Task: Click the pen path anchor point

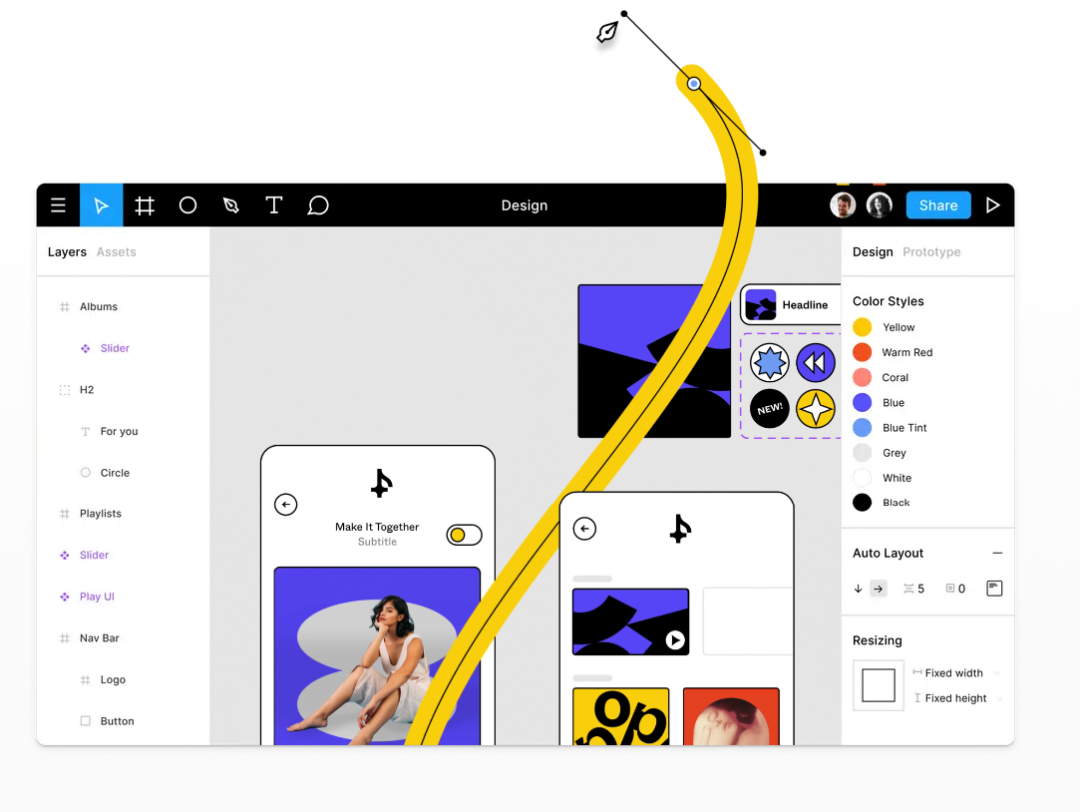Action: coord(694,84)
